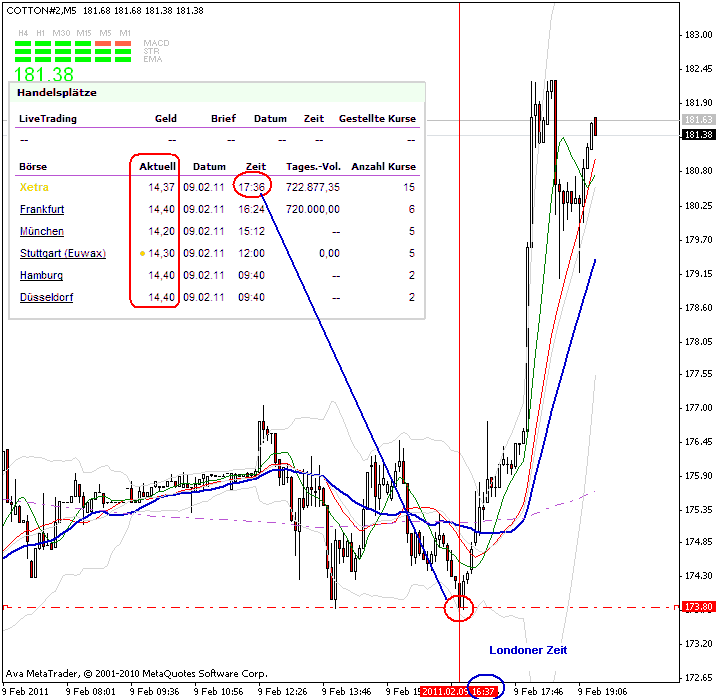
Task: Click the yellow dot beside Stuttgart price
Action: point(143,254)
